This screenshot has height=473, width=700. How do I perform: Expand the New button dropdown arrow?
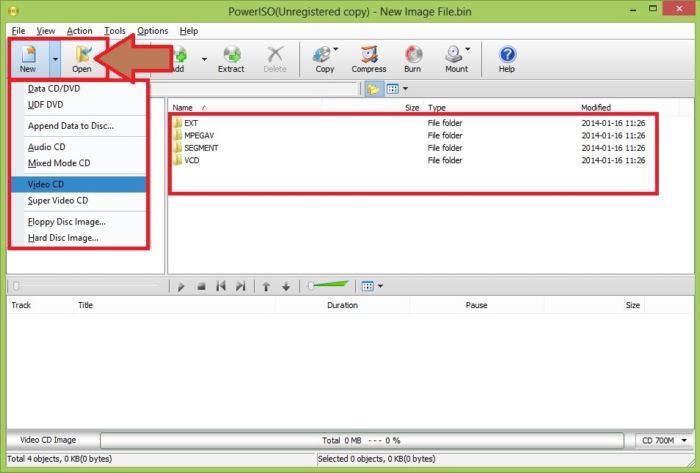pyautogui.click(x=55, y=59)
